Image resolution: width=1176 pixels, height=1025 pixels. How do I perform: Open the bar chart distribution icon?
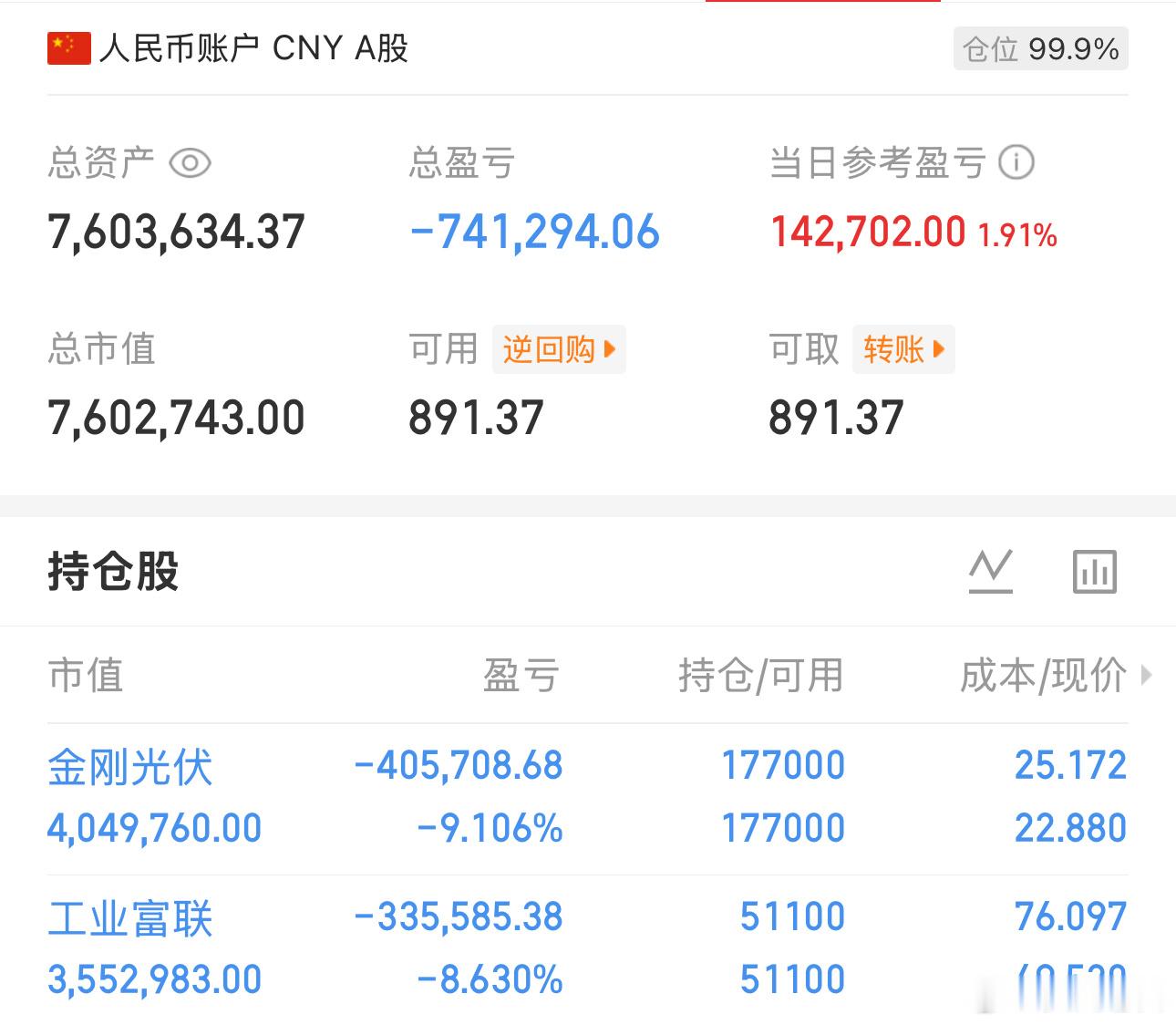(1095, 572)
